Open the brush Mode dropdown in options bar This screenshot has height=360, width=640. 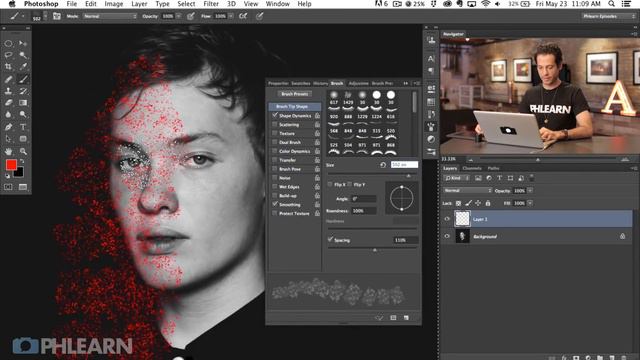pos(110,16)
